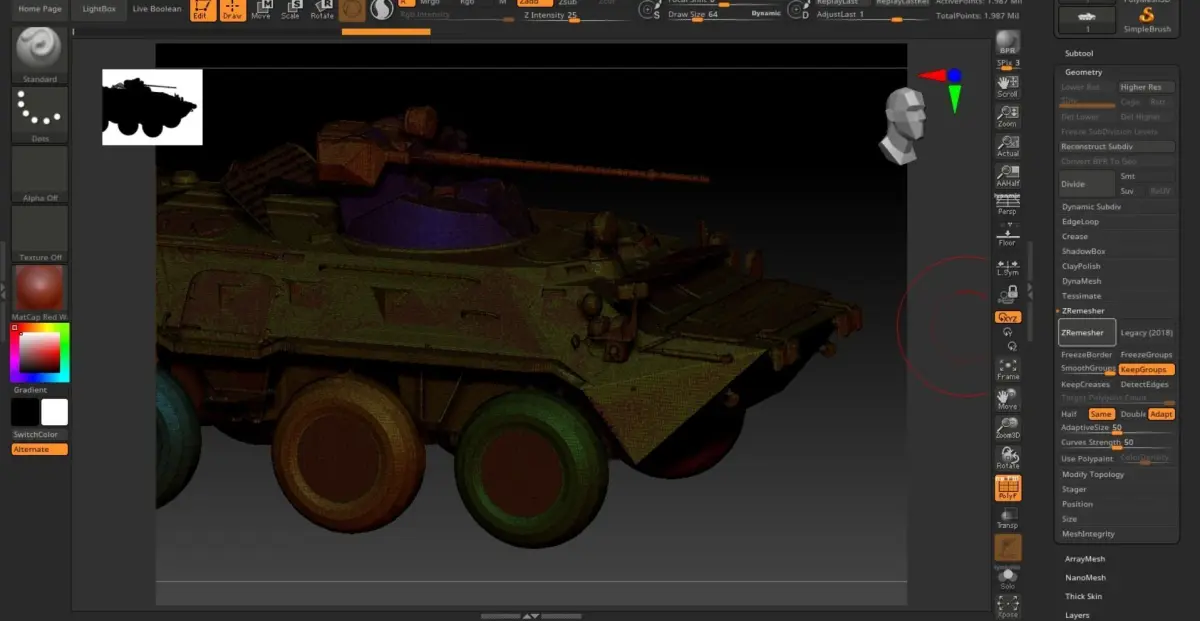Image resolution: width=1200 pixels, height=621 pixels.
Task: Select the Standard brush thumbnail
Action: pyautogui.click(x=40, y=55)
